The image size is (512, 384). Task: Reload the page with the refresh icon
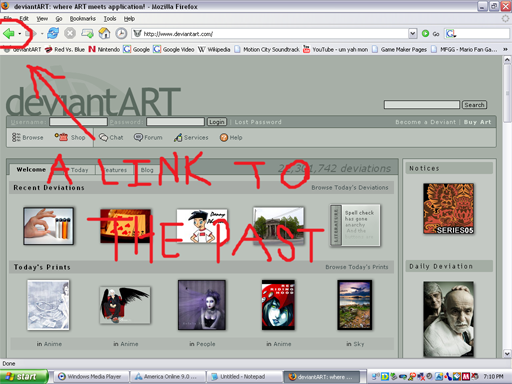53,33
